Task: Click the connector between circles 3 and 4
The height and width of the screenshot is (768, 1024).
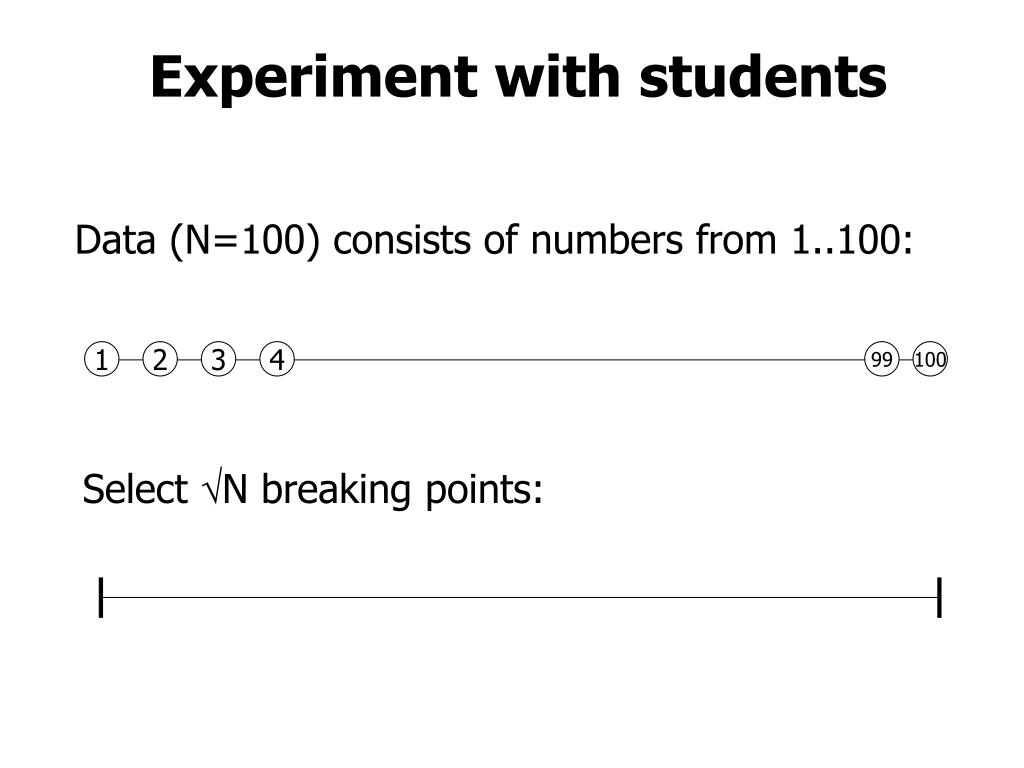Action: pos(248,359)
